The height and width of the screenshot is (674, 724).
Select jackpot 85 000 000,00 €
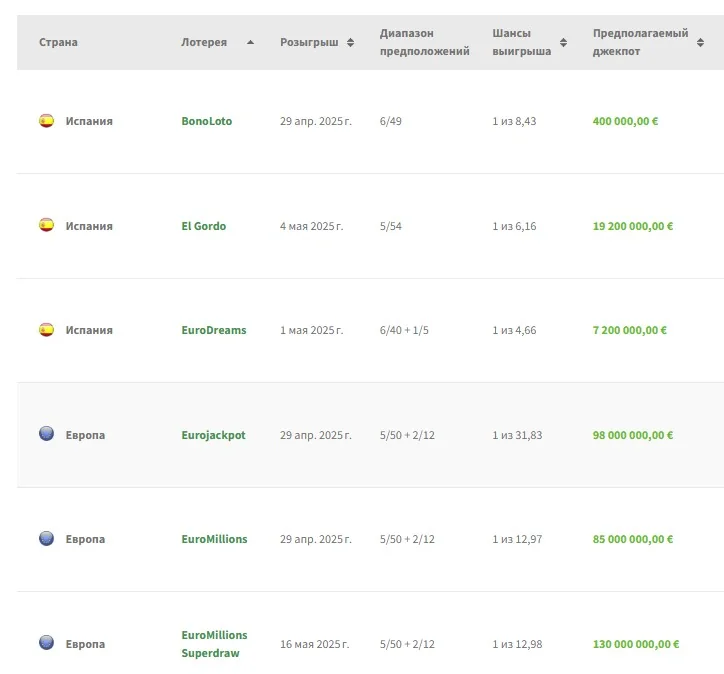pos(633,539)
